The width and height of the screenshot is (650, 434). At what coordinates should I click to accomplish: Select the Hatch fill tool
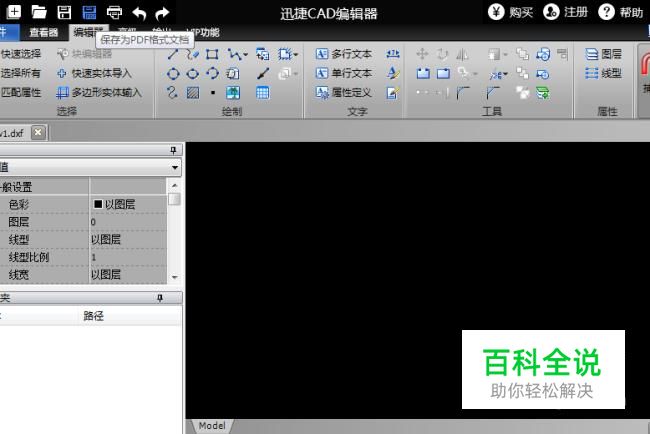[x=193, y=92]
